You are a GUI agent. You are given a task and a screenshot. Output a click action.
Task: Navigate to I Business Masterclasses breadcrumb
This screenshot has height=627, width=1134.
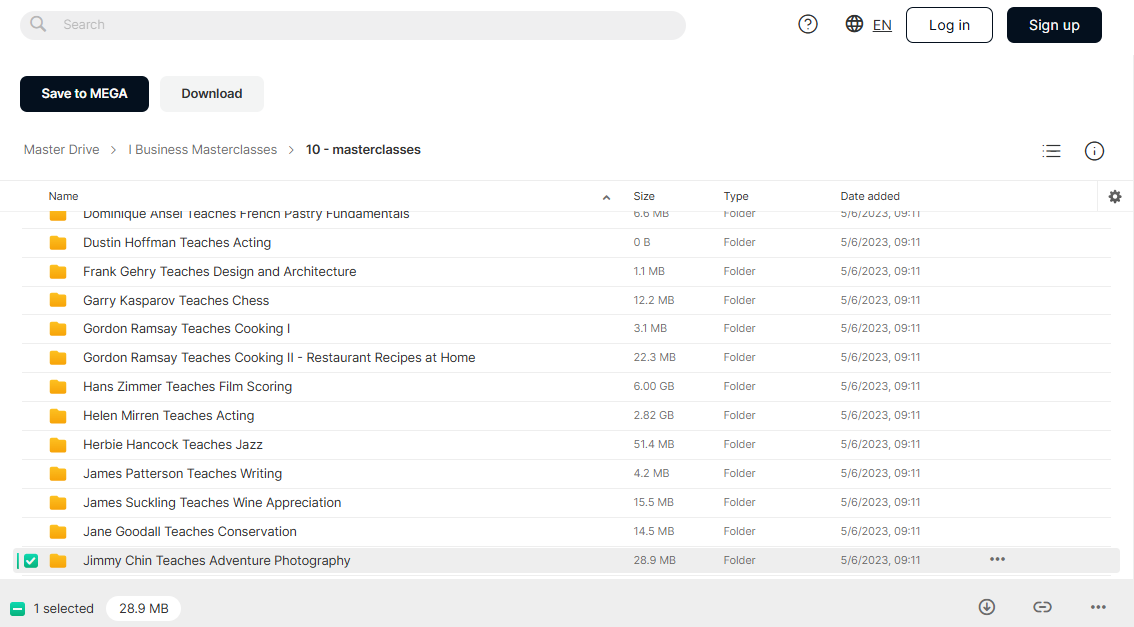click(x=202, y=150)
